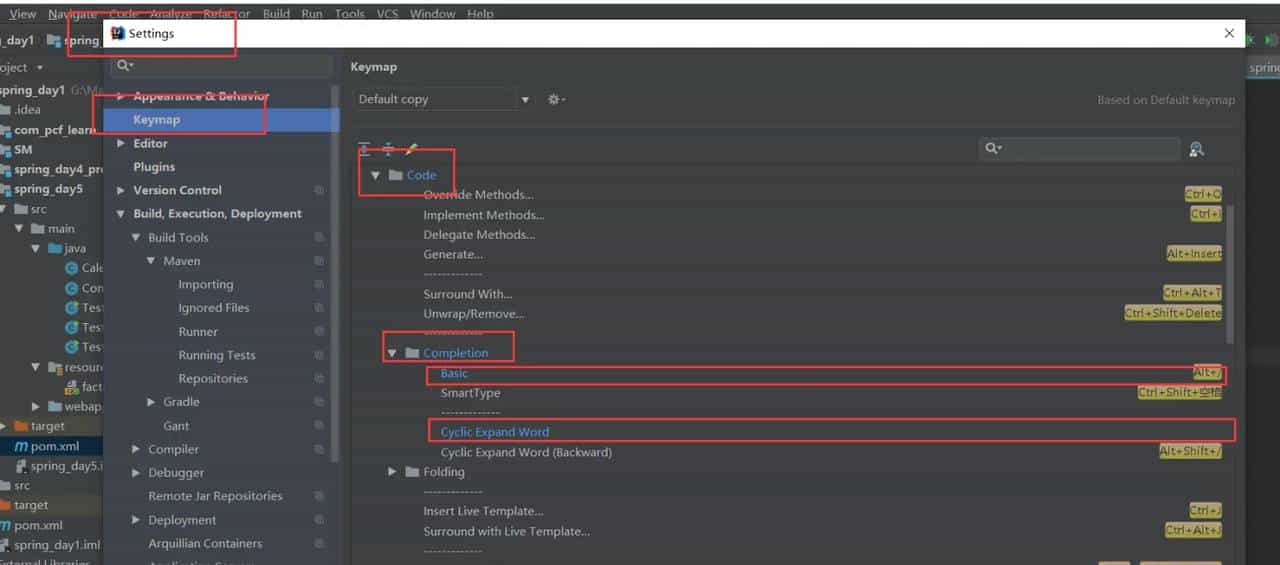Select the Basic completion action row

454,373
